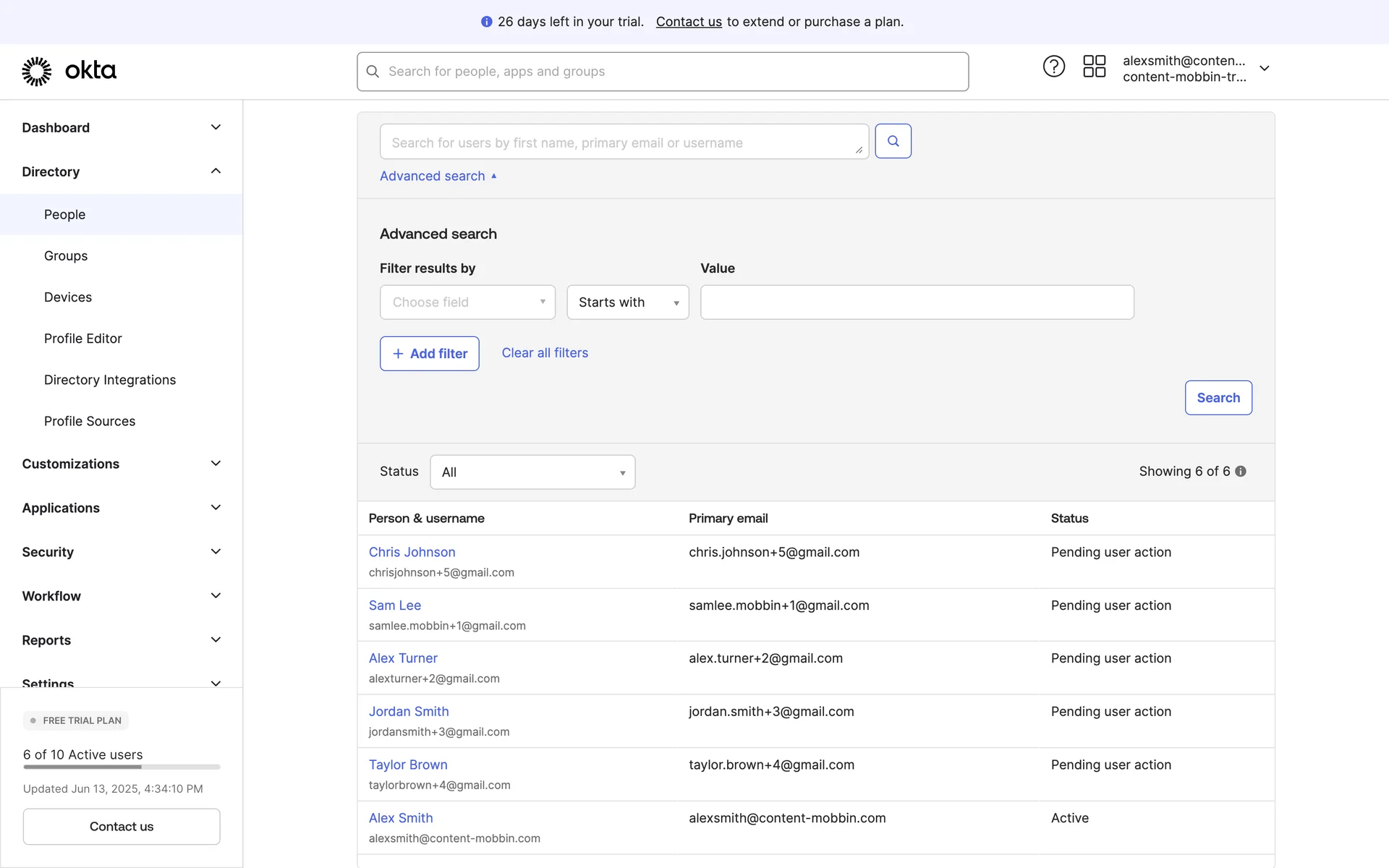
Task: Click the info icon beside Showing 6 of 6
Action: pos(1241,472)
